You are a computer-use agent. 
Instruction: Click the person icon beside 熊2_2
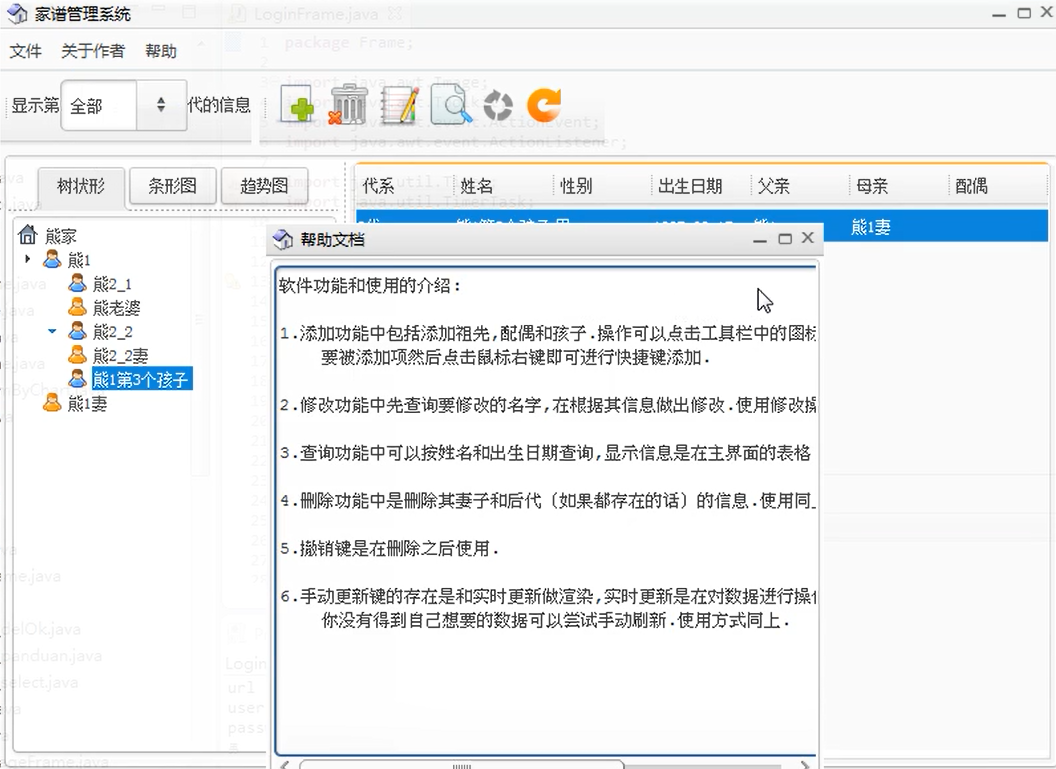click(x=77, y=331)
